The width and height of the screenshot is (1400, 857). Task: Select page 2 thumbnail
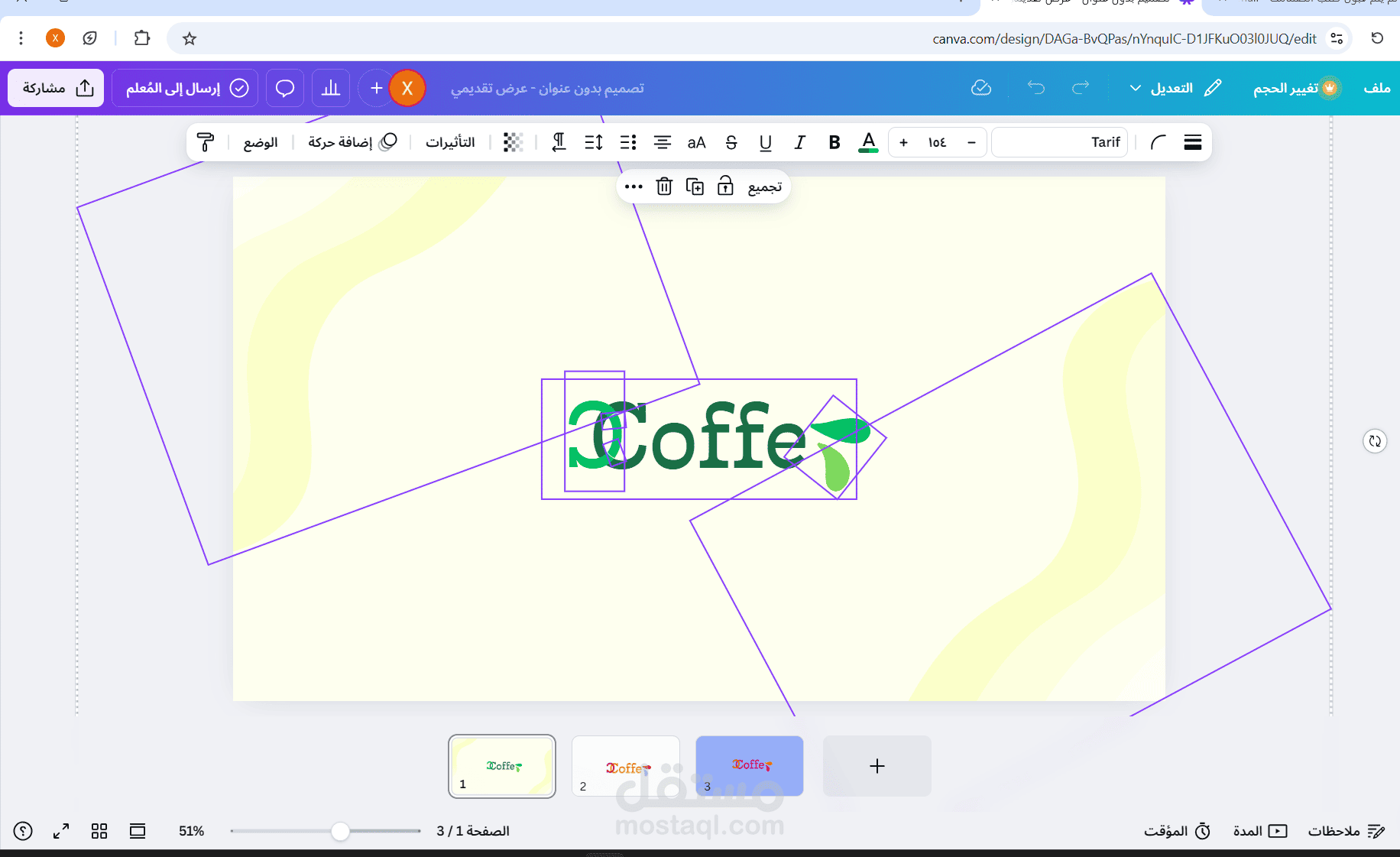click(626, 766)
